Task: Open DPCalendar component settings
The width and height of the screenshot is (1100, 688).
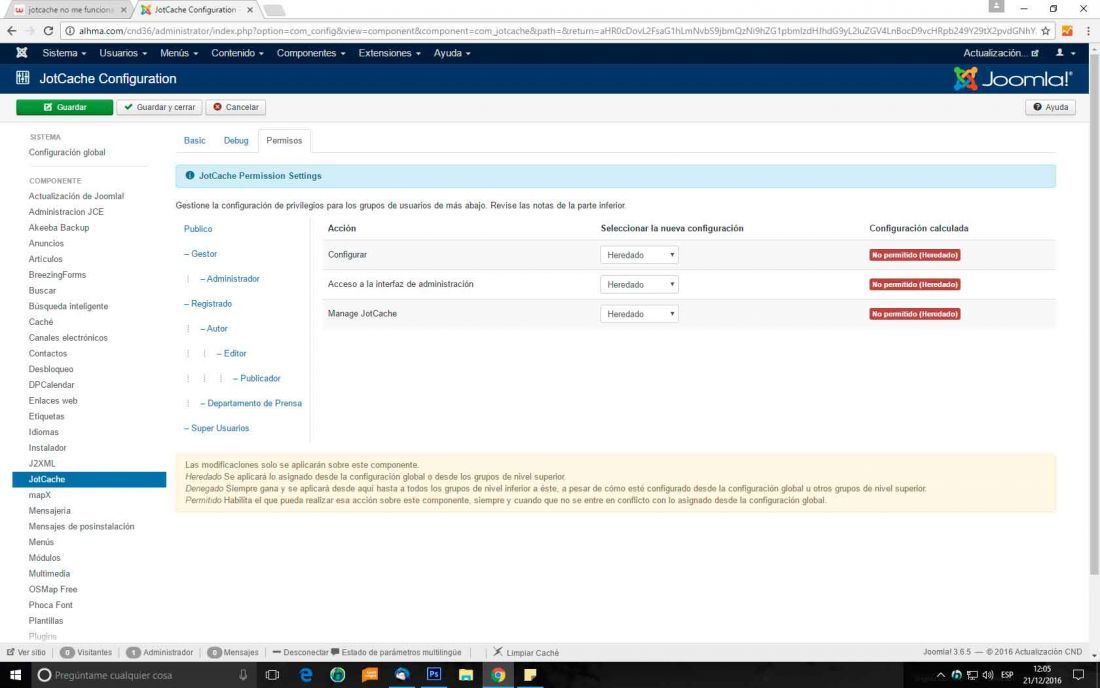Action: (x=51, y=385)
